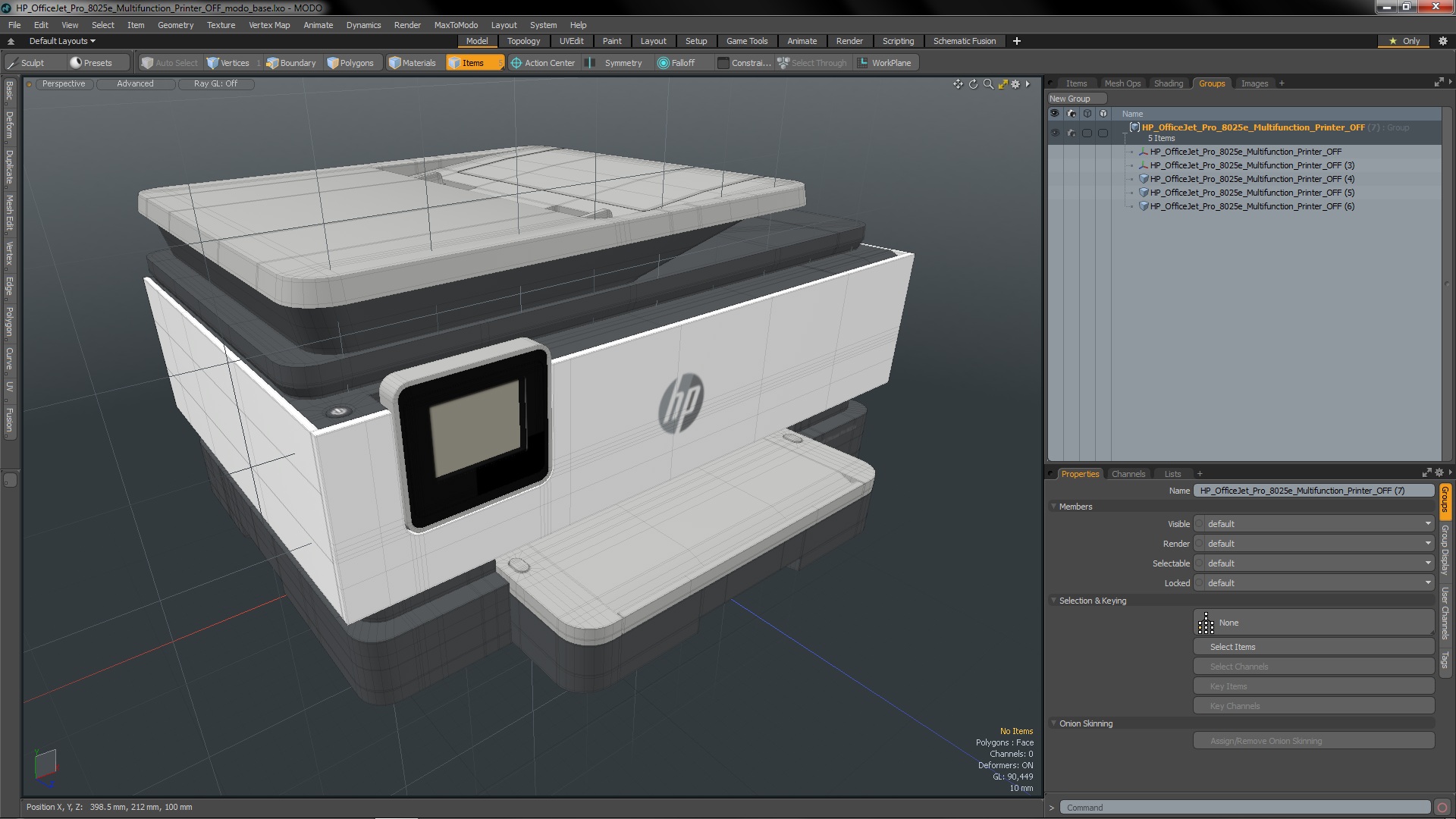
Task: Click the Command input field
Action: tap(1244, 808)
